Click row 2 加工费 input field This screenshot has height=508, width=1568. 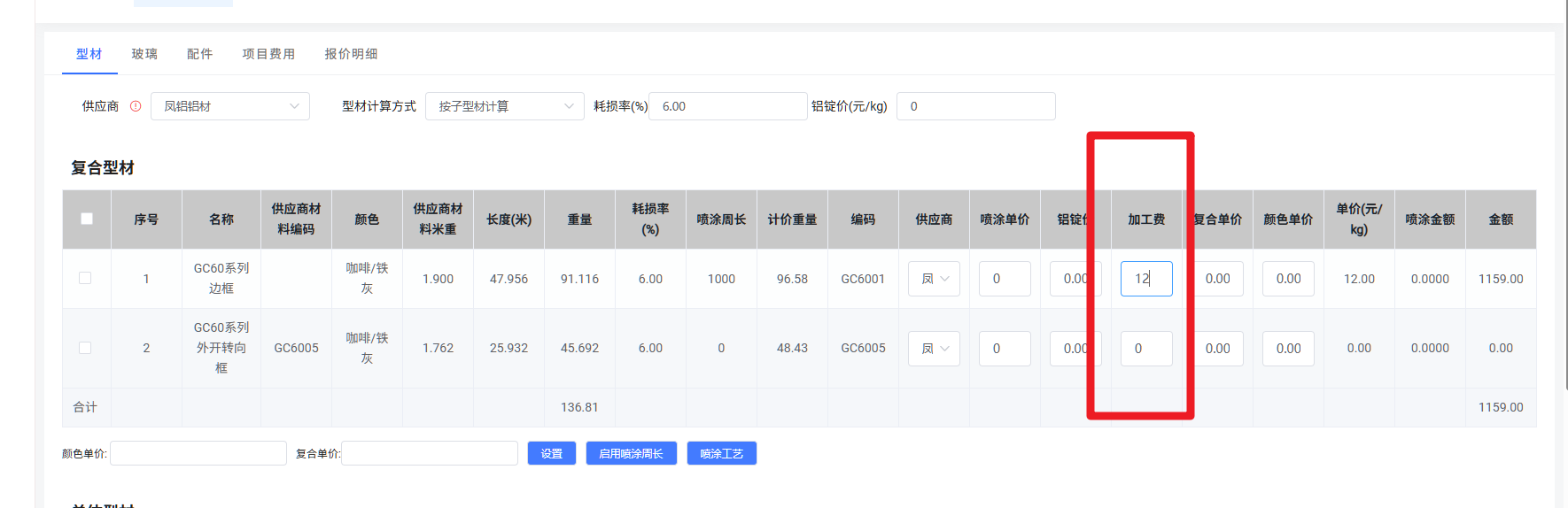(1145, 349)
